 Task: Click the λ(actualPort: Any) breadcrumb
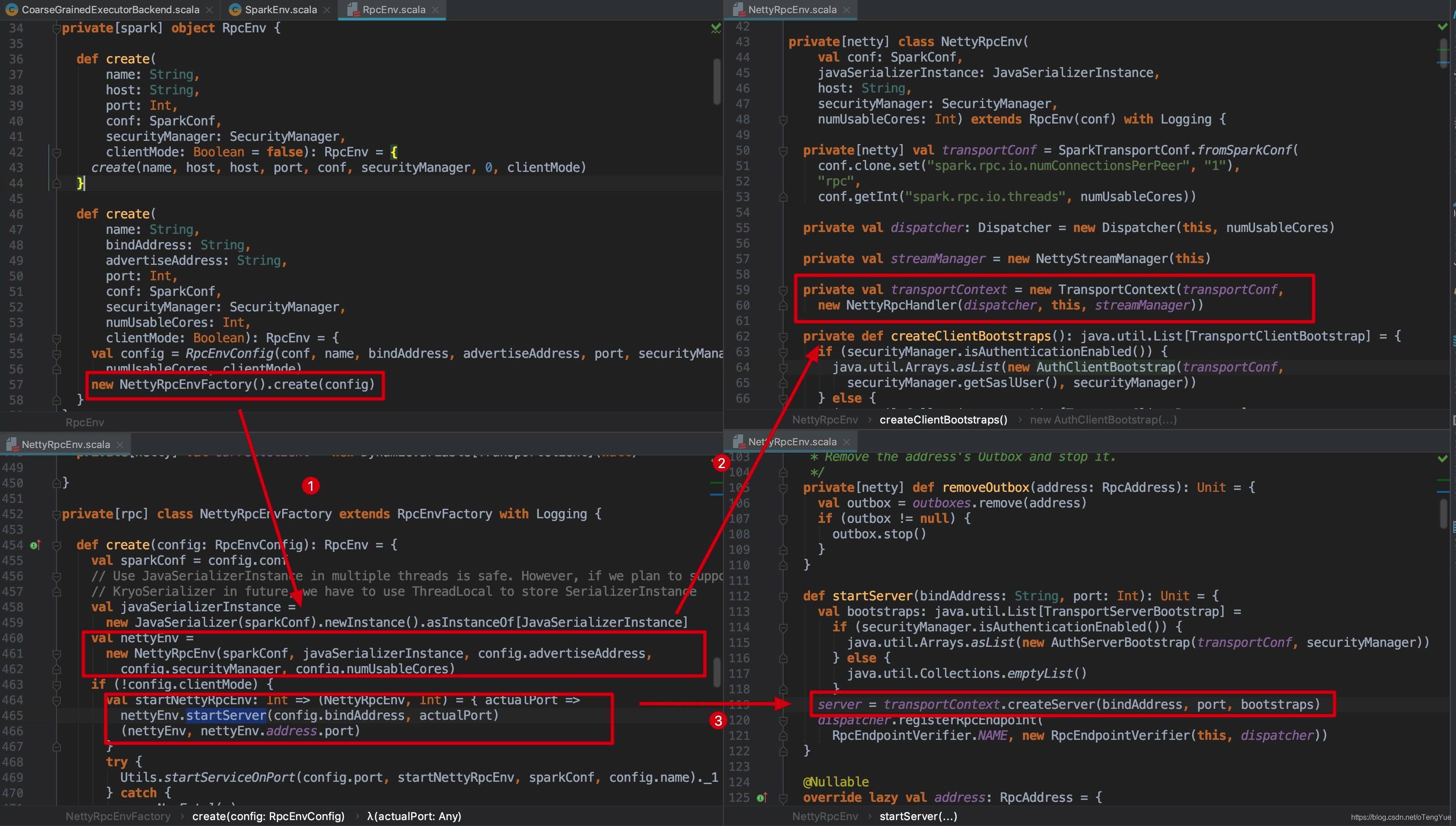pos(414,816)
